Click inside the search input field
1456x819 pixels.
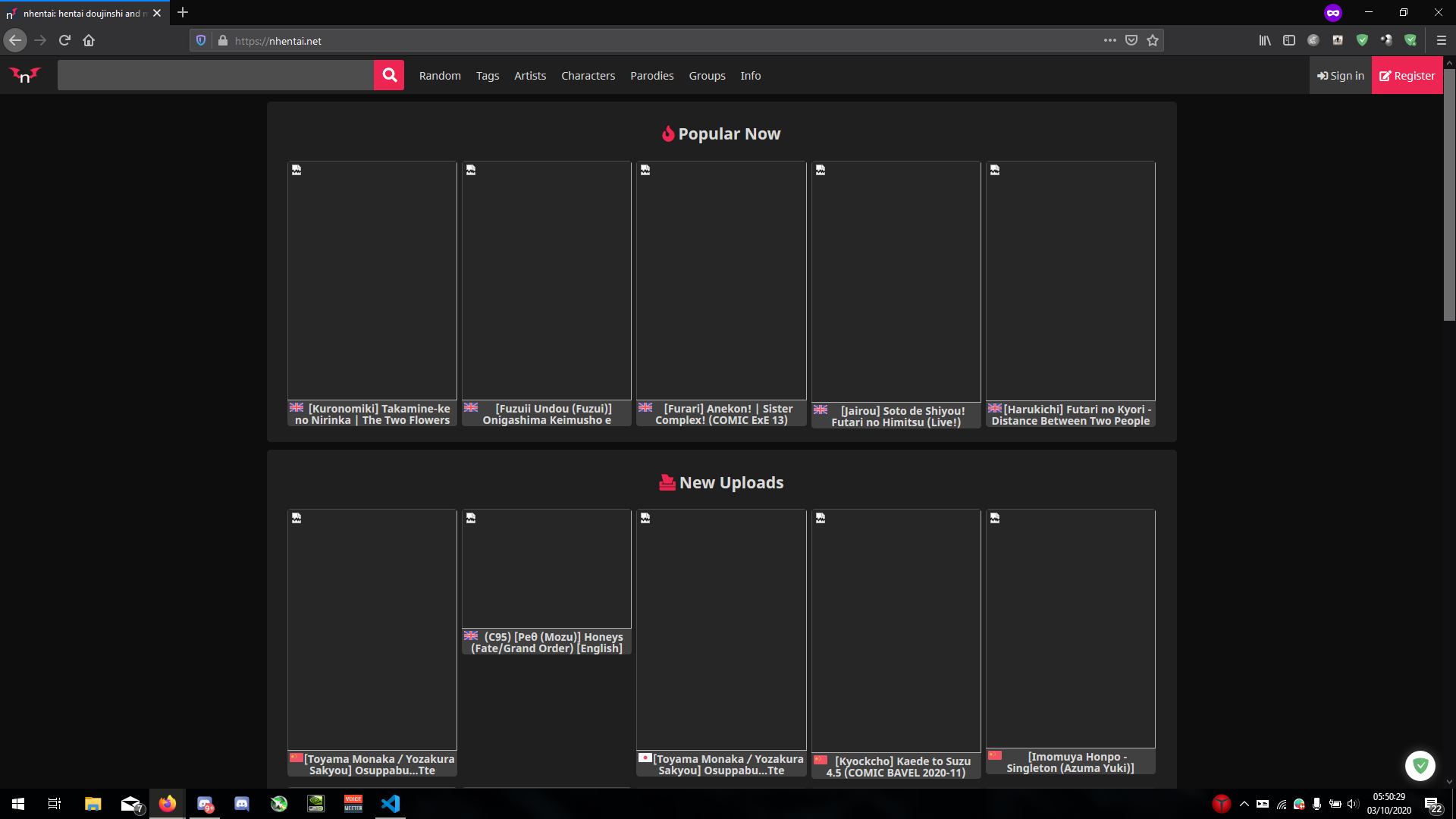[x=216, y=75]
